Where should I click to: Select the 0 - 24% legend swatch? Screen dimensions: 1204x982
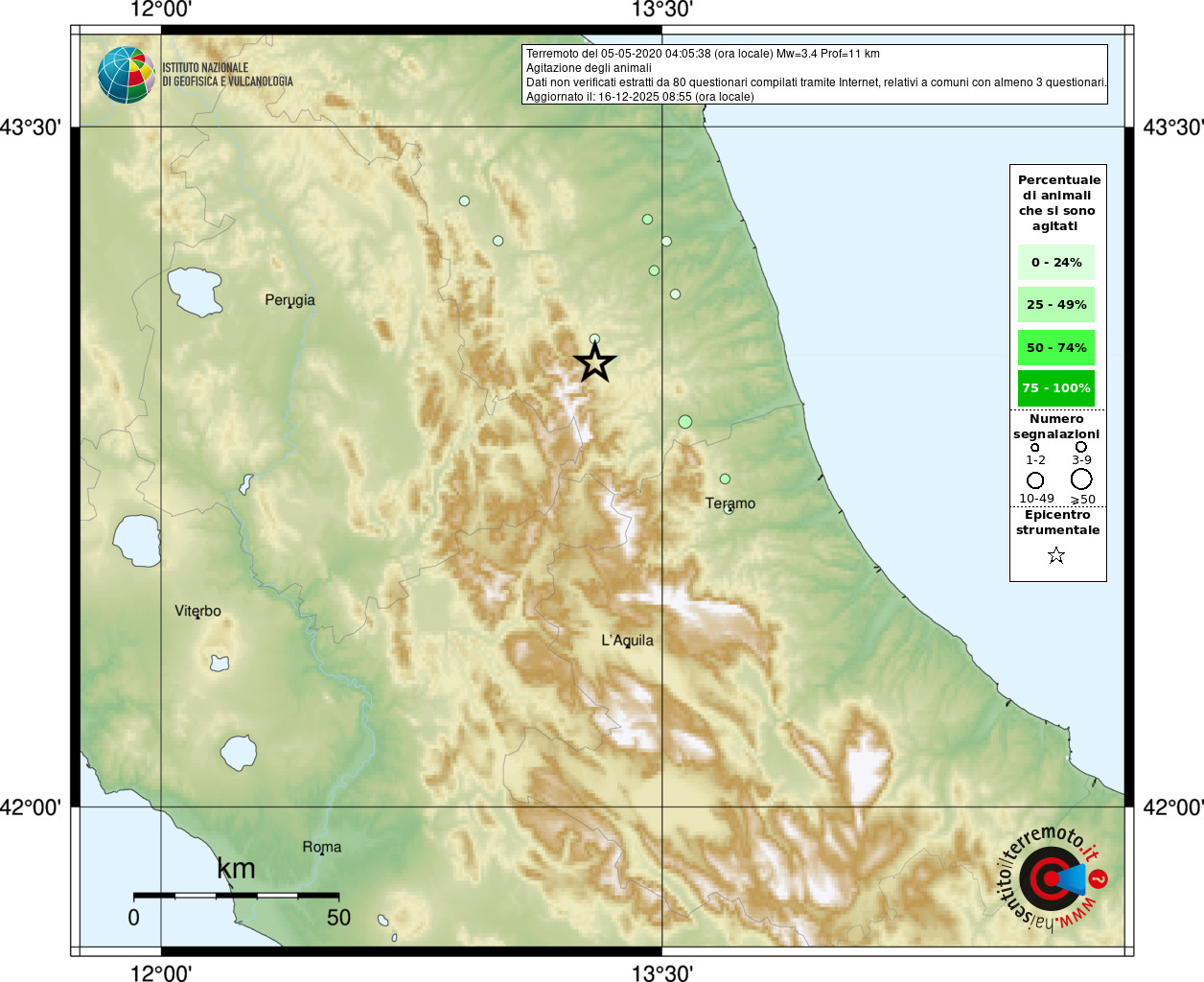coord(1056,262)
